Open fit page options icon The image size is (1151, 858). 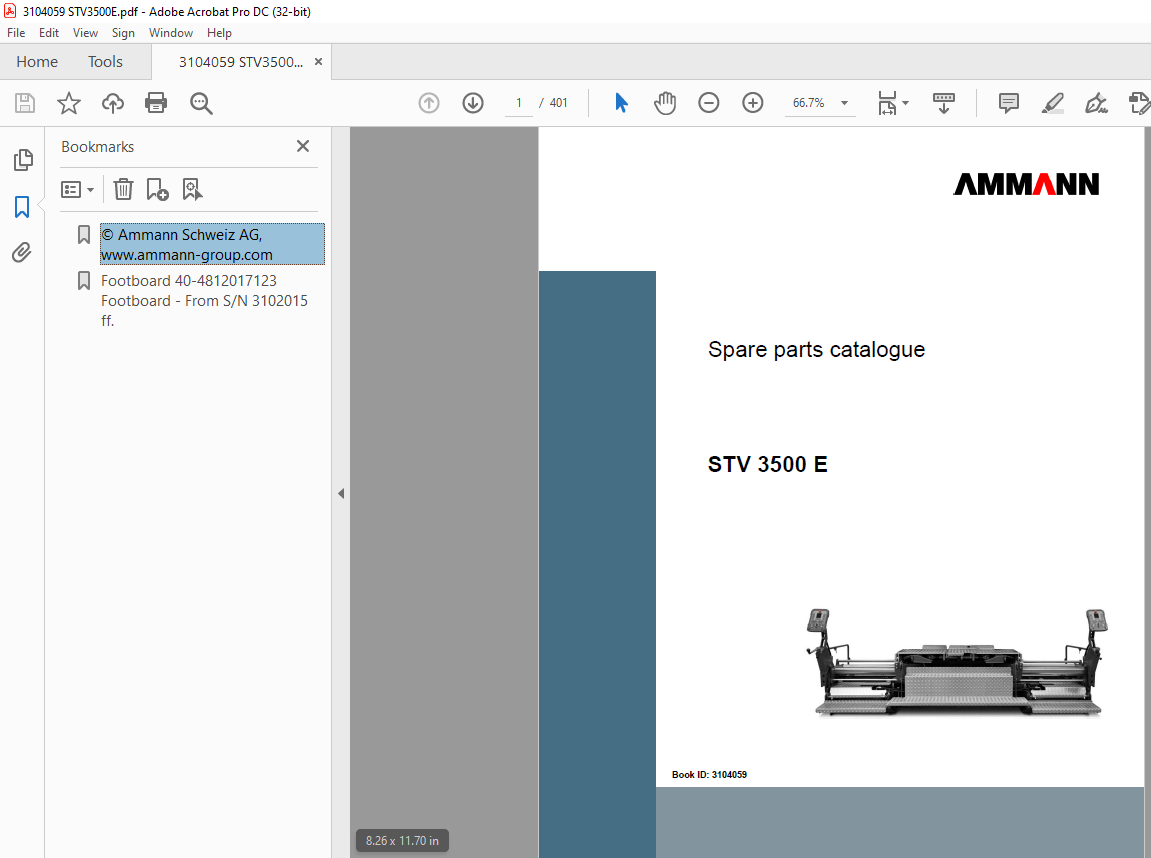893,103
